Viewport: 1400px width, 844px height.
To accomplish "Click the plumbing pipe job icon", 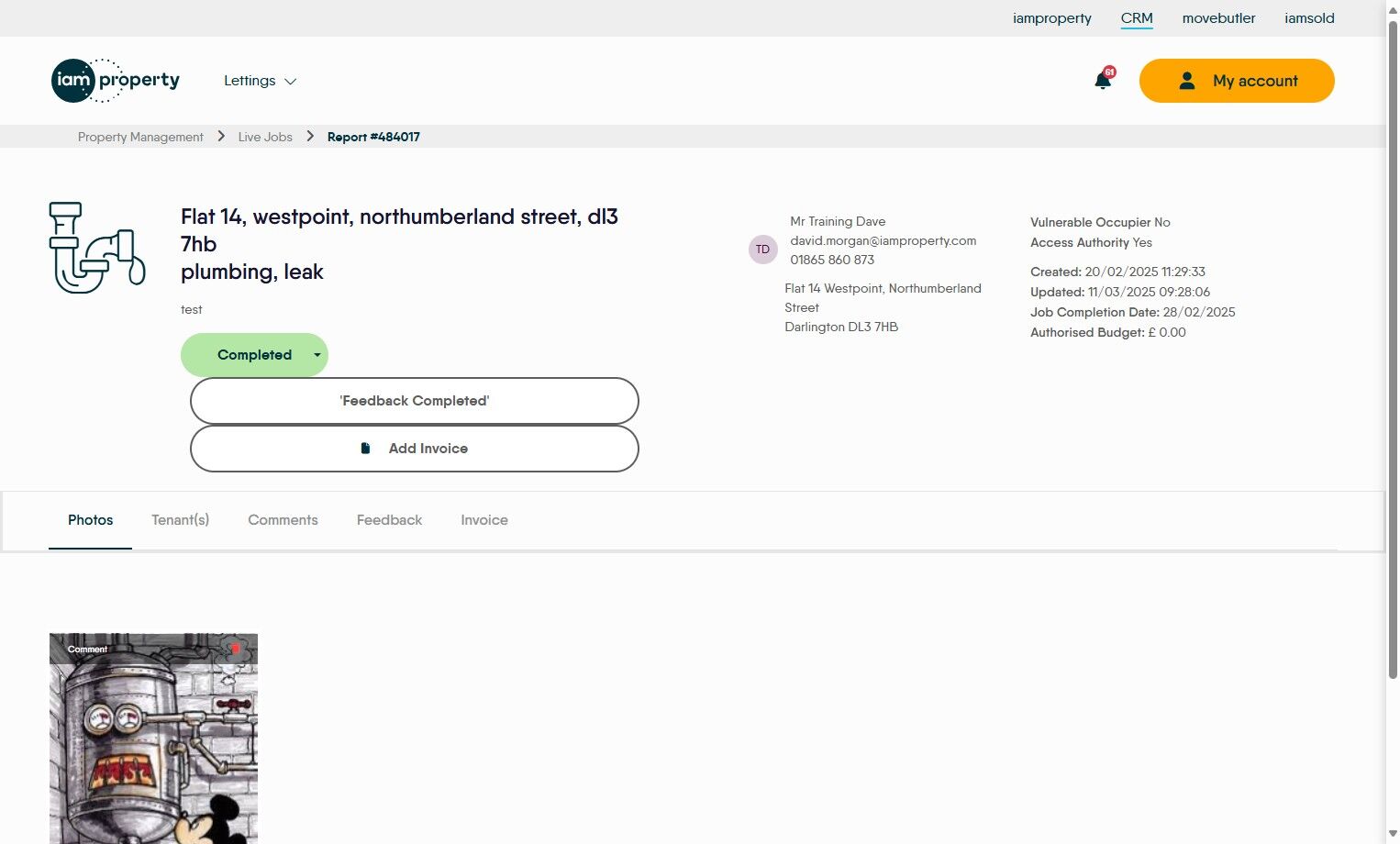I will (96, 248).
